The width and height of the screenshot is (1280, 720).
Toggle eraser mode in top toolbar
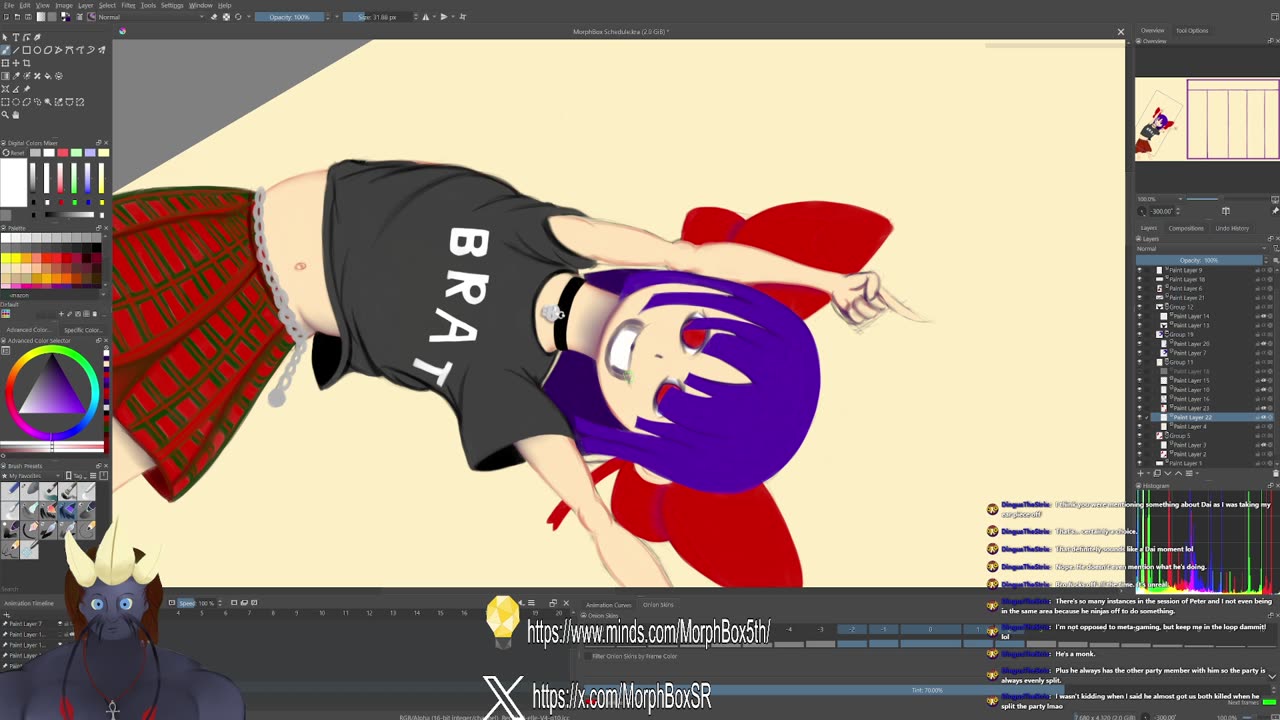(x=214, y=17)
